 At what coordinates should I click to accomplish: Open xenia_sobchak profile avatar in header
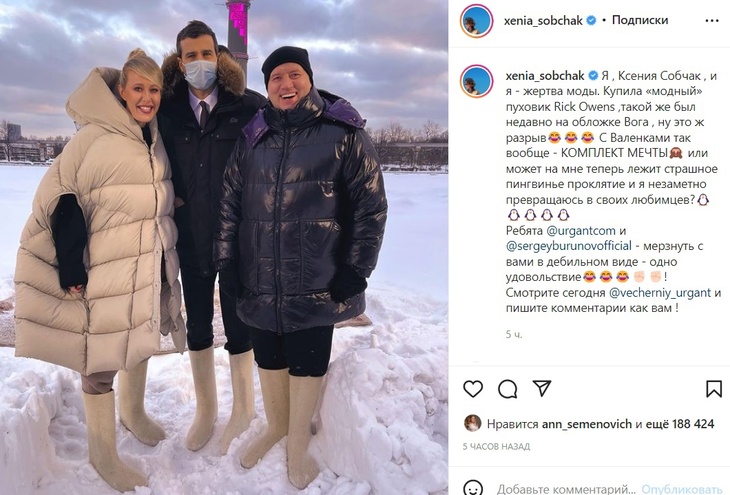click(x=476, y=21)
